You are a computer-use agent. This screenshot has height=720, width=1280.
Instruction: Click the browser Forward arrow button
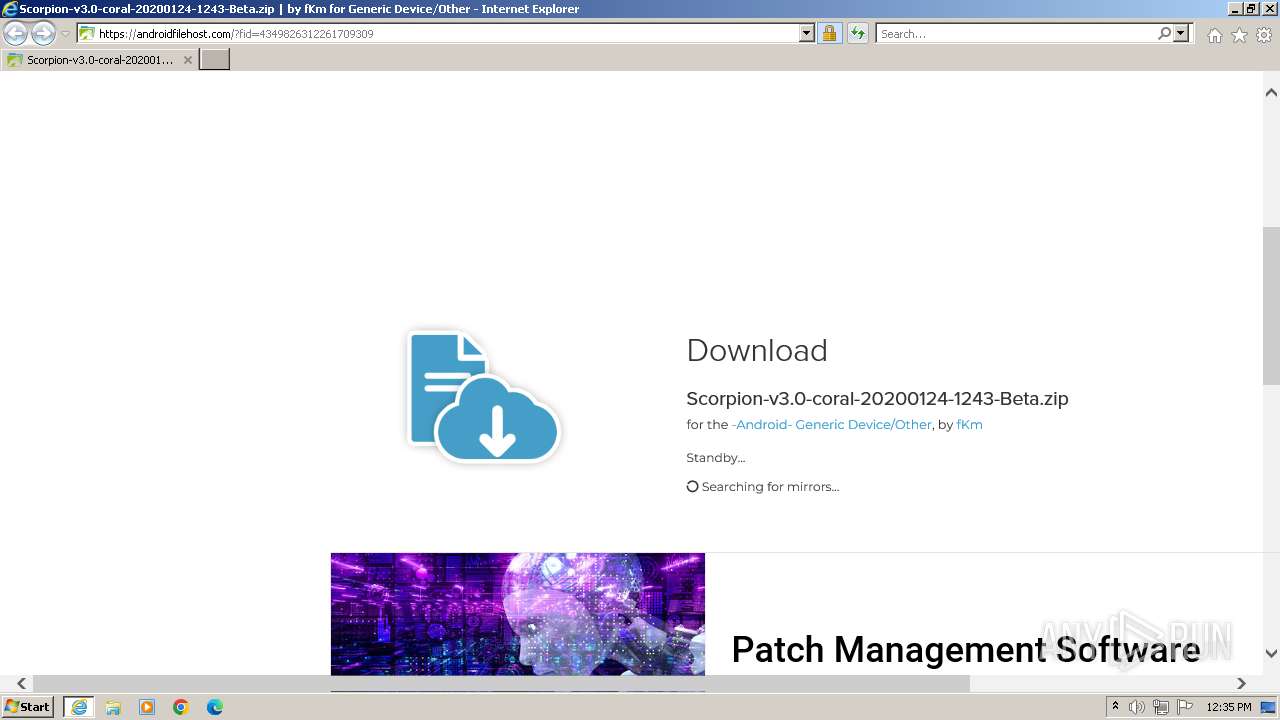tap(43, 34)
